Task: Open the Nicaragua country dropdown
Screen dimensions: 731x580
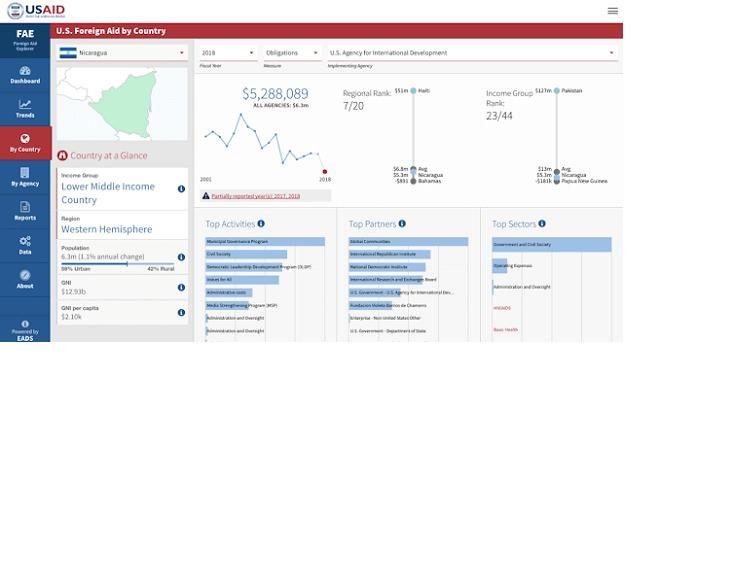Action: (x=122, y=53)
